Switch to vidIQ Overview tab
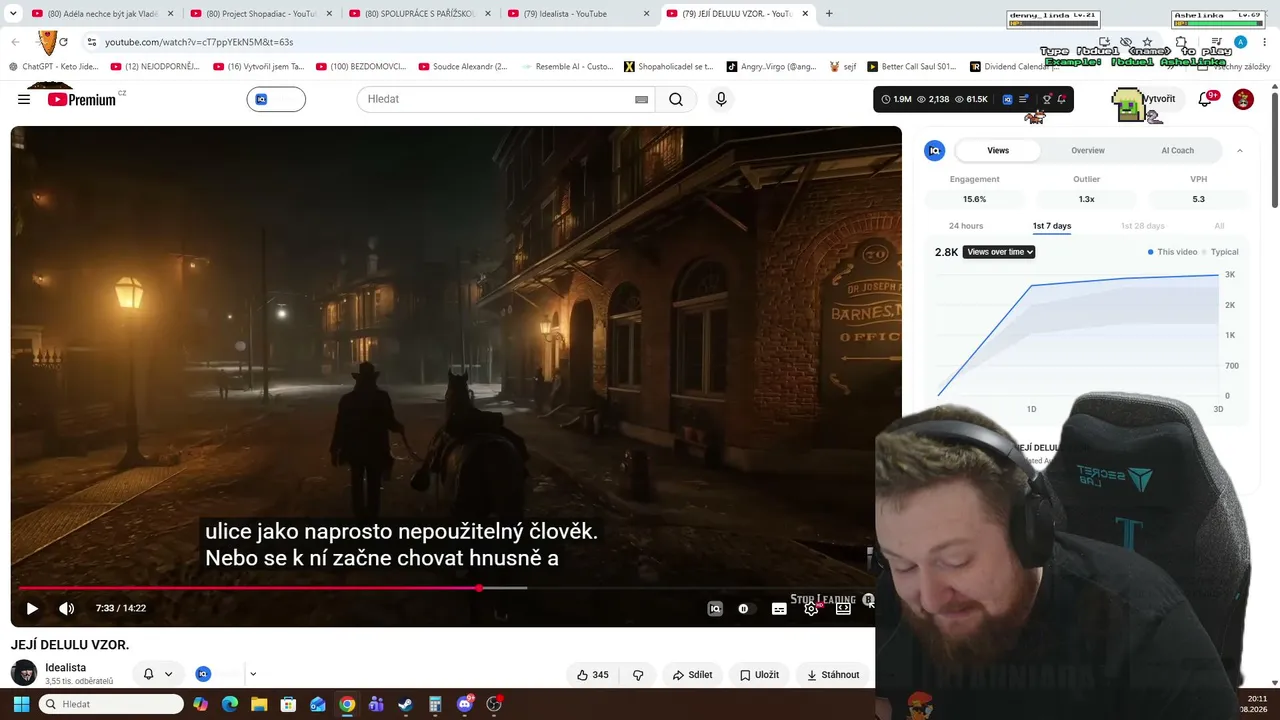The height and width of the screenshot is (720, 1280). (x=1088, y=150)
